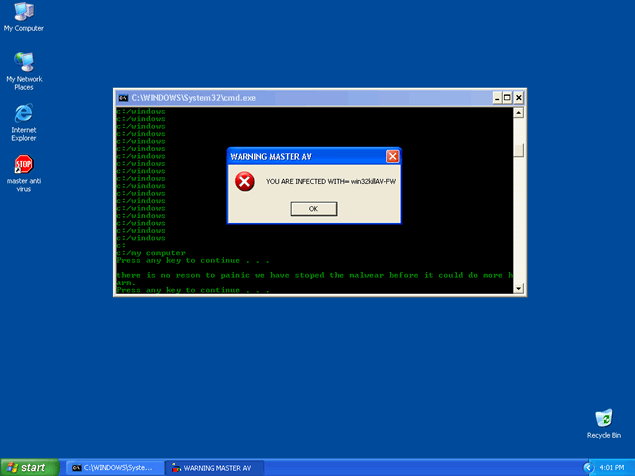Activate the WARNING MASTER AV taskbar button
This screenshot has height=476, width=635.
pos(212,467)
